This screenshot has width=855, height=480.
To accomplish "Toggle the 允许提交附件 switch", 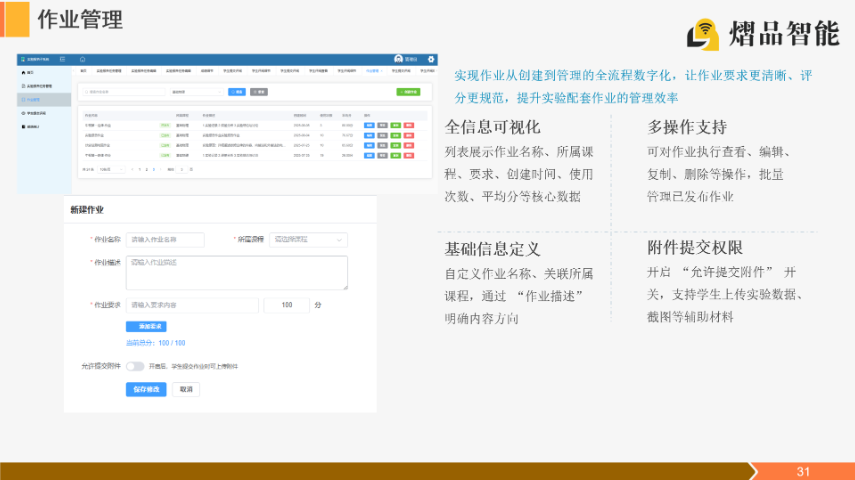I will point(135,367).
